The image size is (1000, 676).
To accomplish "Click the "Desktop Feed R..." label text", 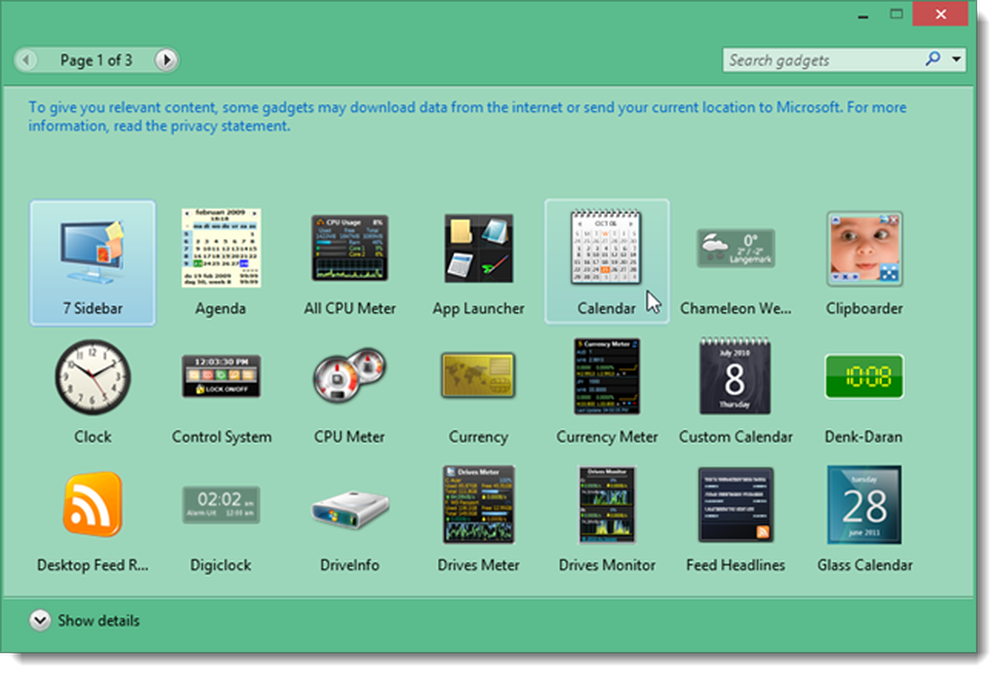I will click(92, 565).
